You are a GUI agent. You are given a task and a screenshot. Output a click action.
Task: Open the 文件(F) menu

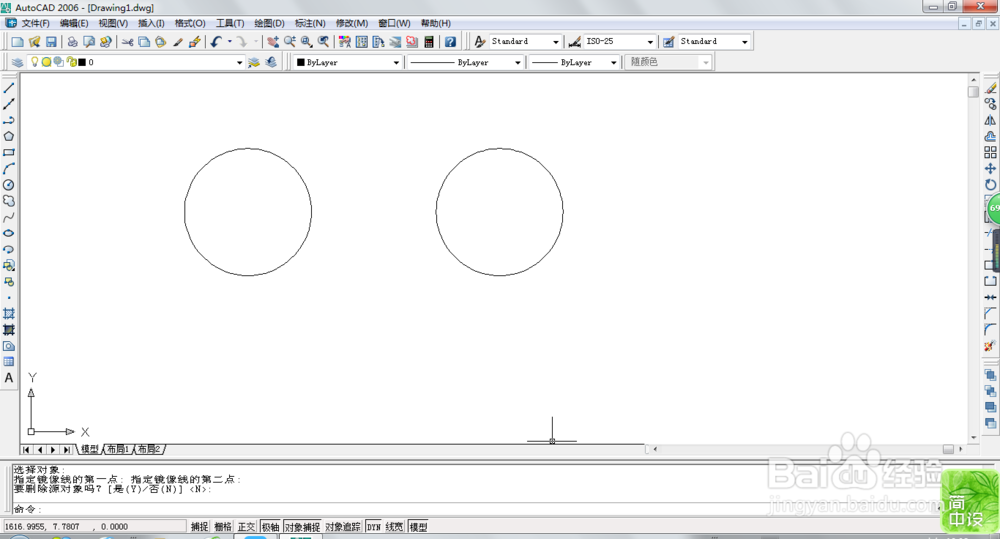35,23
